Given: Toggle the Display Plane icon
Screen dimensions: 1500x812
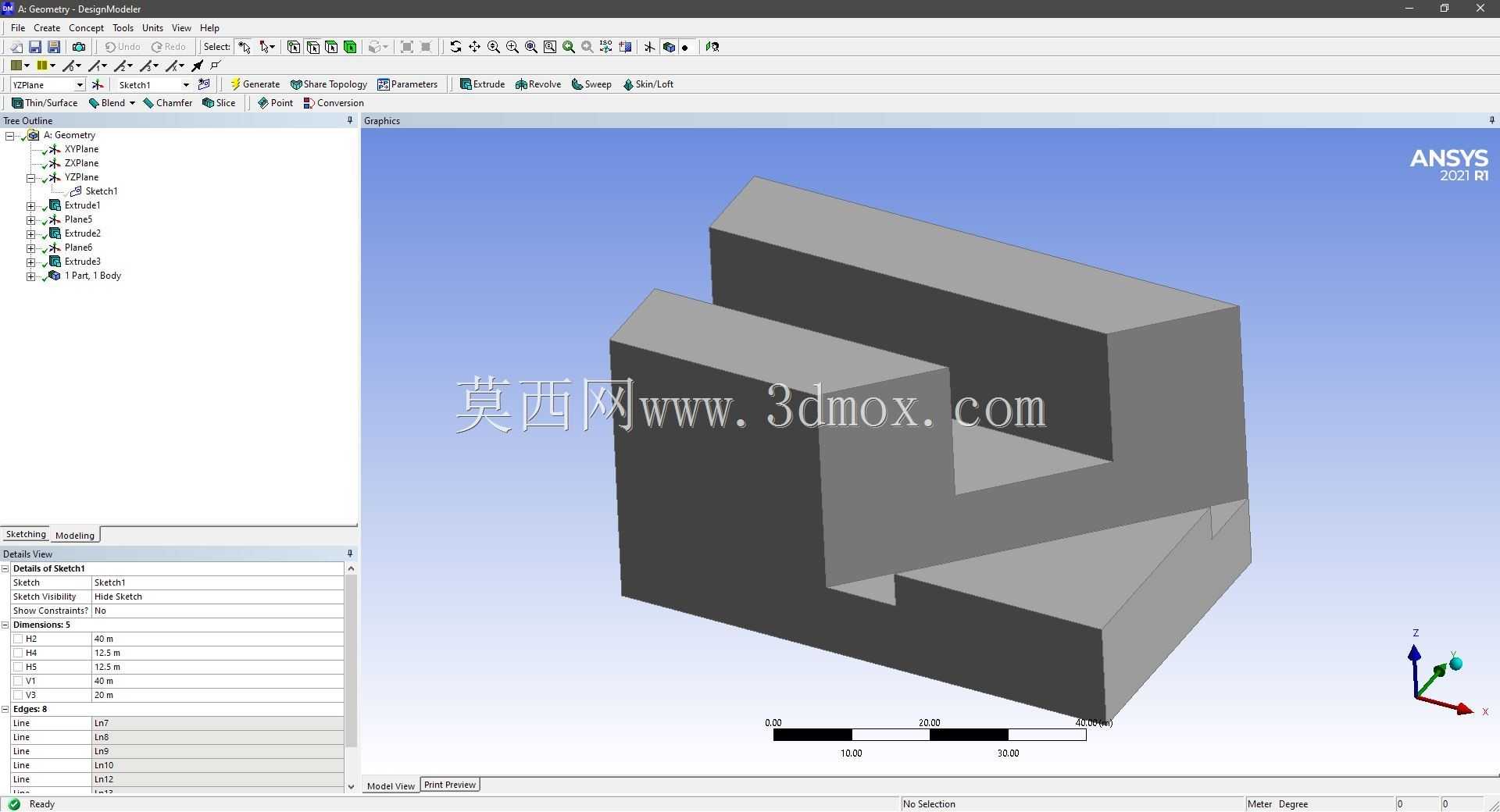Looking at the screenshot, I should pyautogui.click(x=649, y=47).
